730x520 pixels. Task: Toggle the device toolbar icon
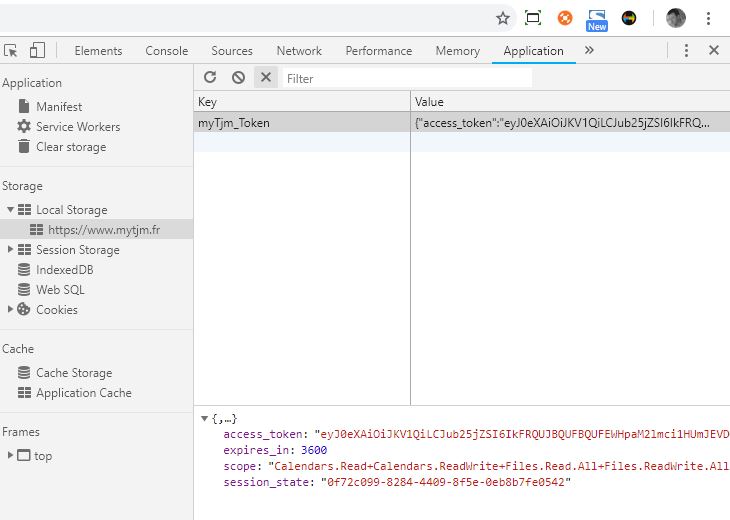(x=37, y=50)
